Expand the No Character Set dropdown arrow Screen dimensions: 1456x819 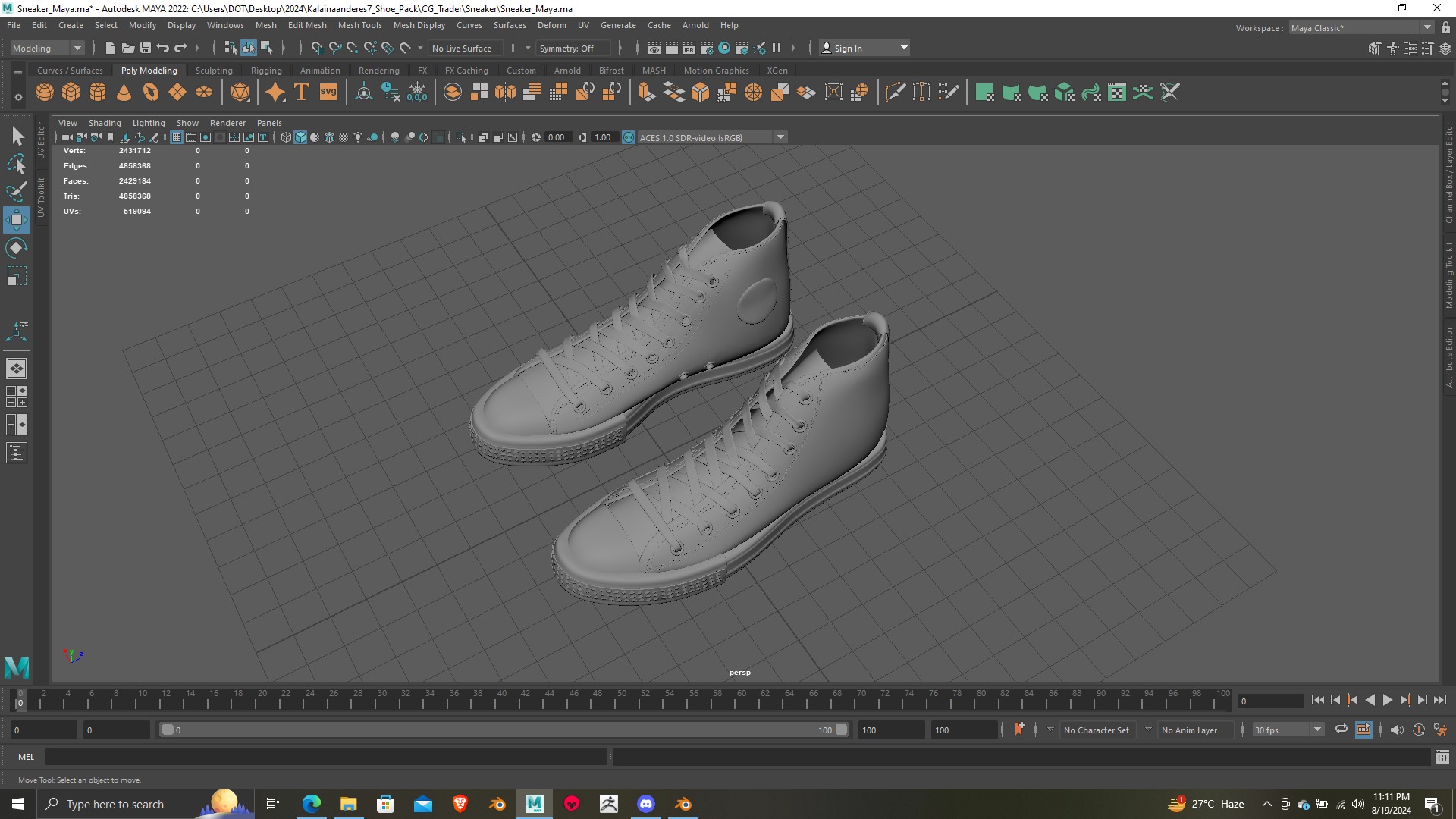click(1050, 730)
